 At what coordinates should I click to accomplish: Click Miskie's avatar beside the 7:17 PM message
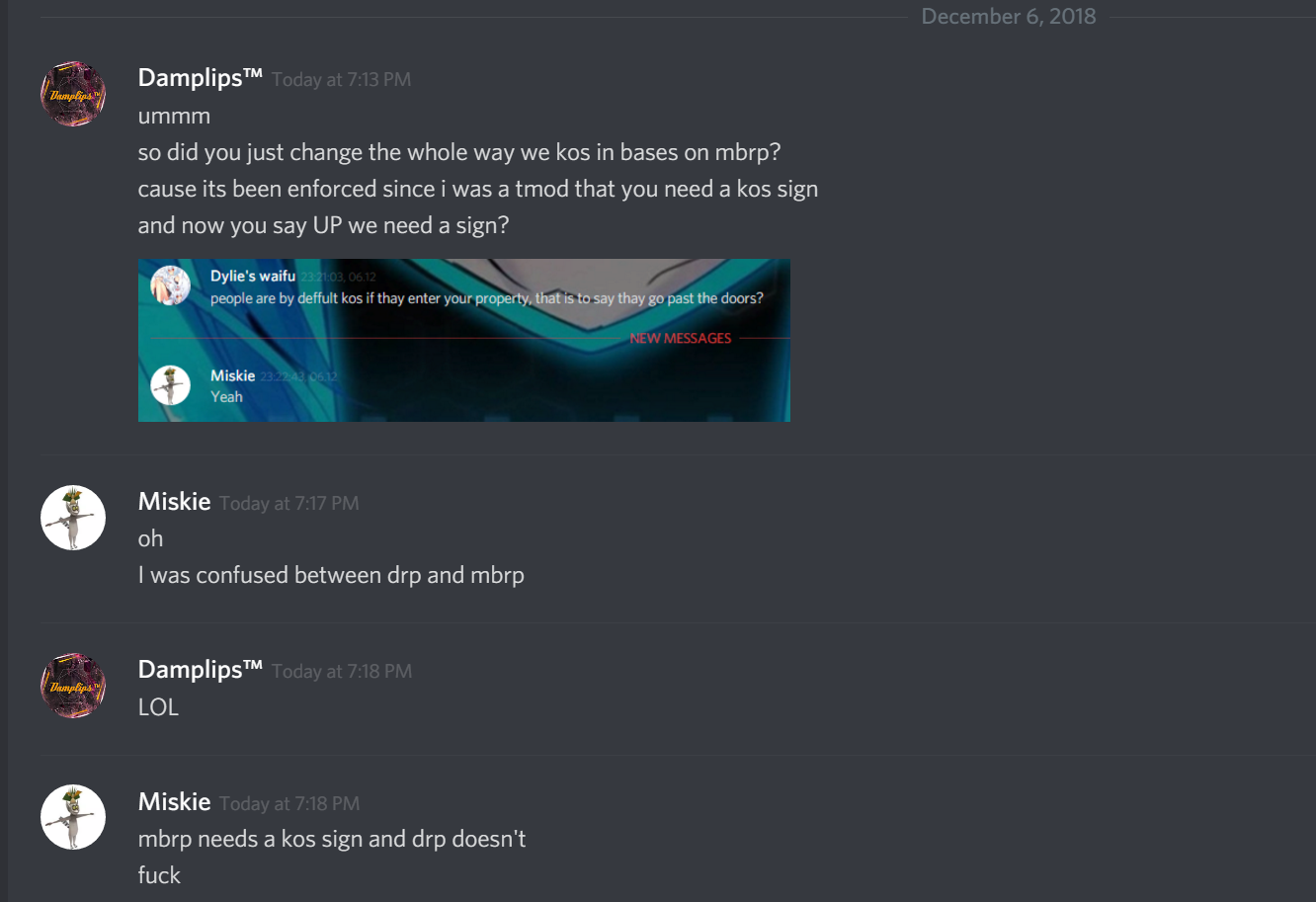(x=73, y=518)
